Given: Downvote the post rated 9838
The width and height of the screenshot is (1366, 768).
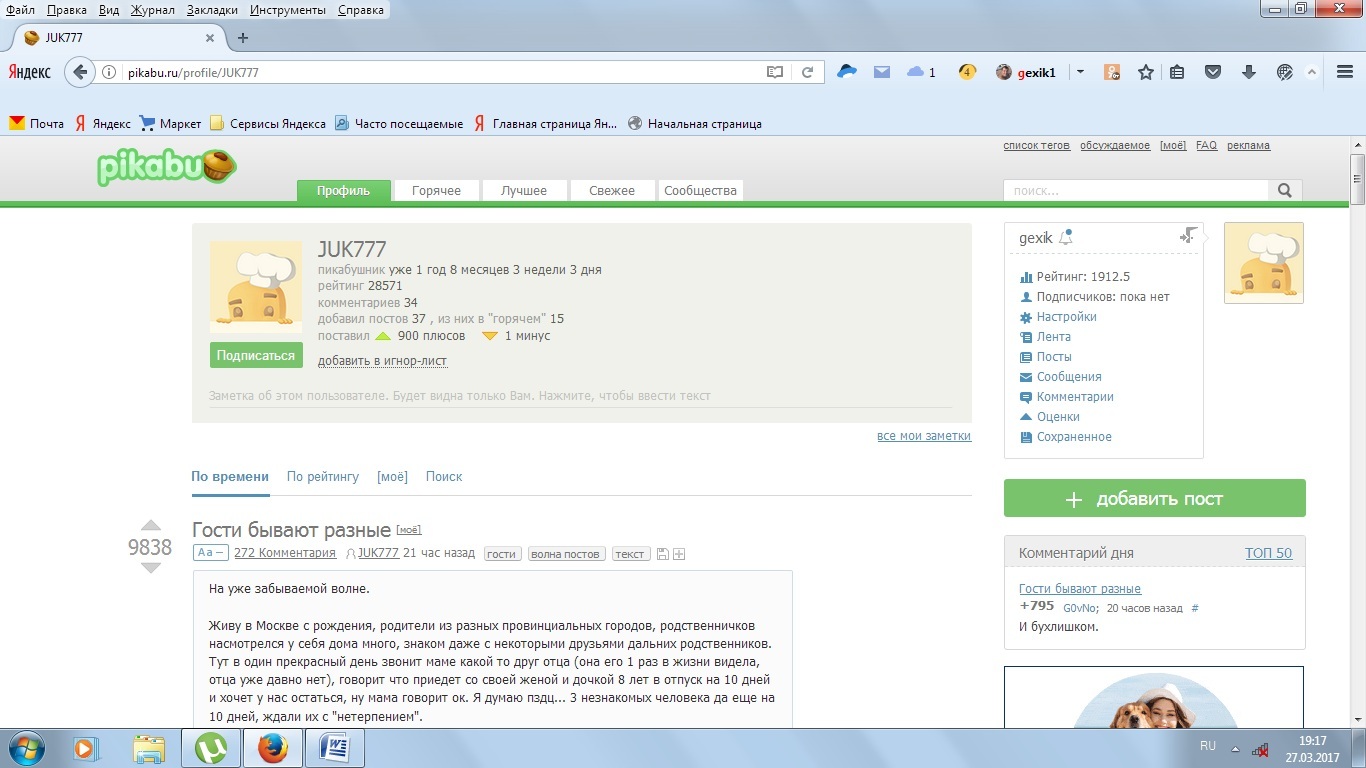Looking at the screenshot, I should pyautogui.click(x=150, y=567).
